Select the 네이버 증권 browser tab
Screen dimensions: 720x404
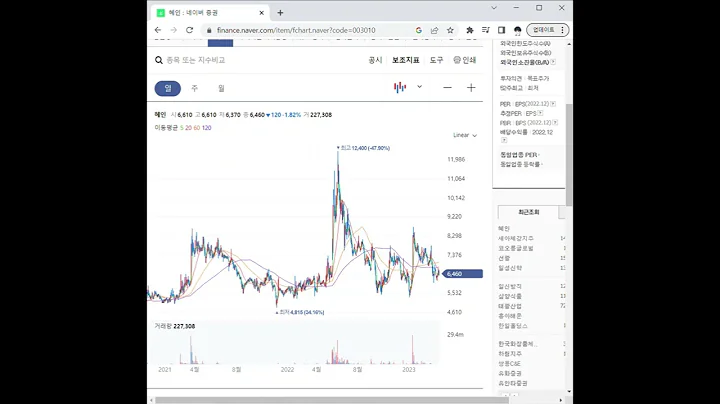pos(210,13)
